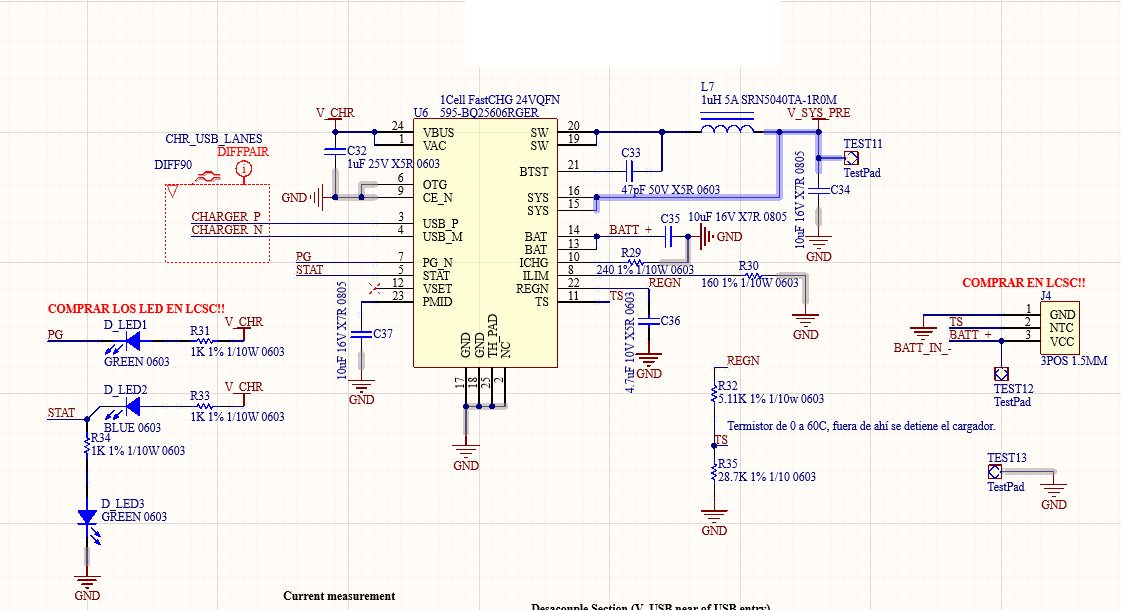This screenshot has height=610, width=1121.
Task: Select the GND symbol below U6 pins 17-25
Action: coord(466,452)
